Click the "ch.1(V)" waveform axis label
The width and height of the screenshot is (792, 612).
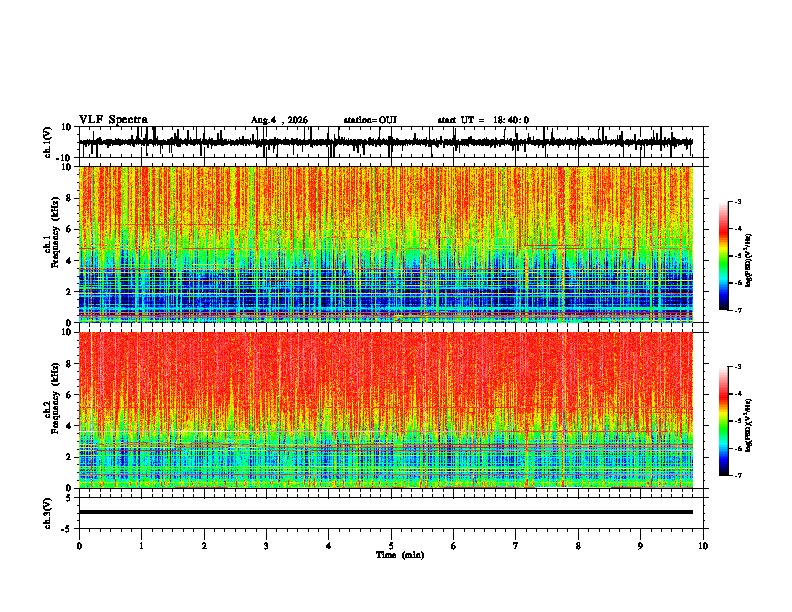(x=48, y=142)
